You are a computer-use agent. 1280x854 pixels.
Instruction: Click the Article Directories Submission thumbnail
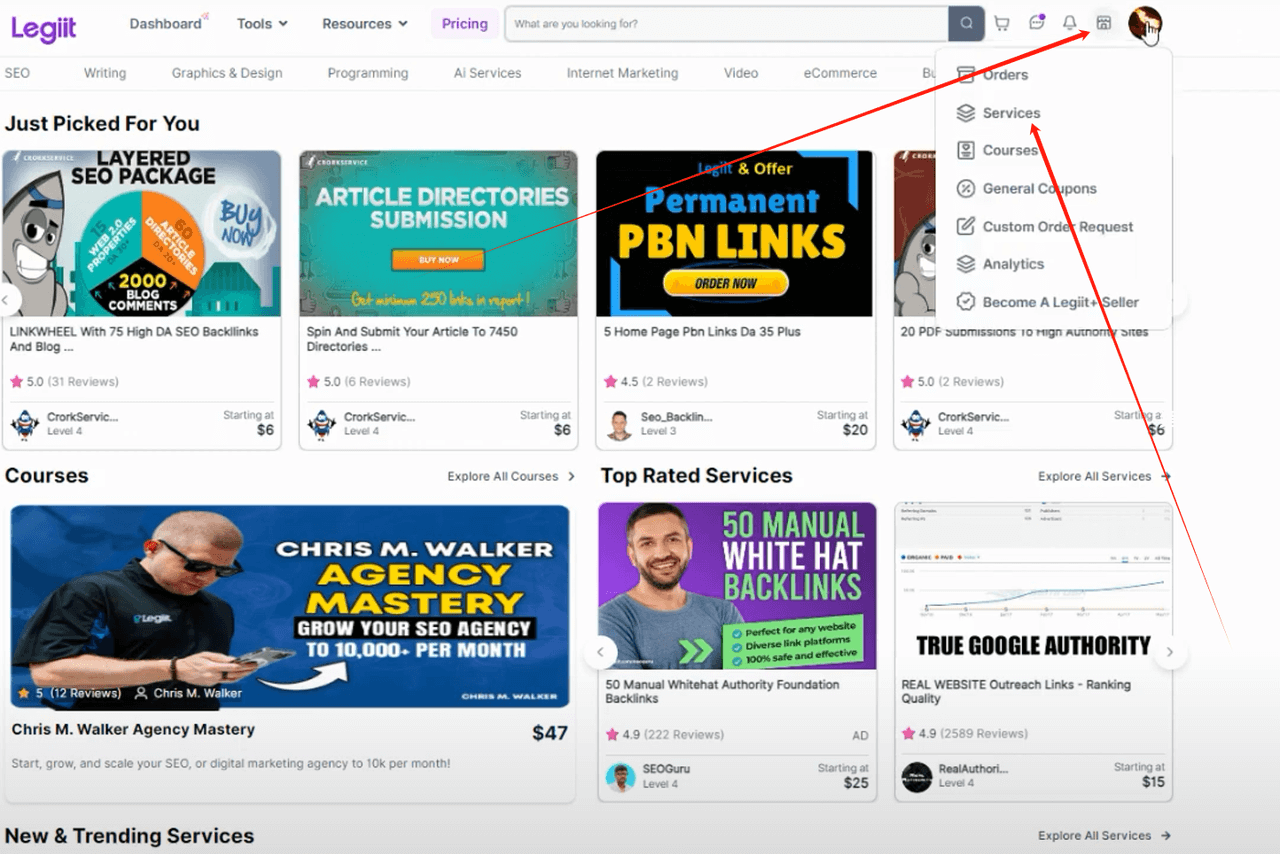438,234
